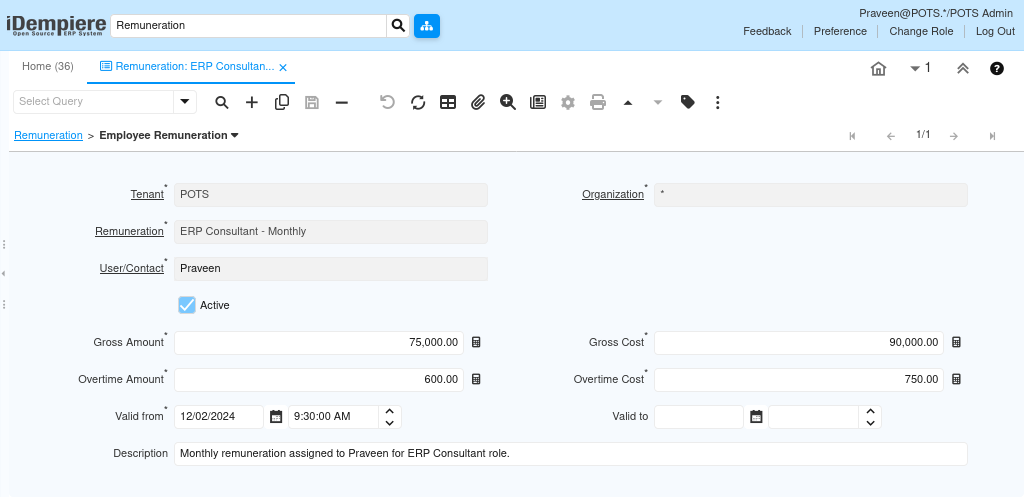
Task: Open the Select Query dropdown arrow
Action: click(x=185, y=102)
